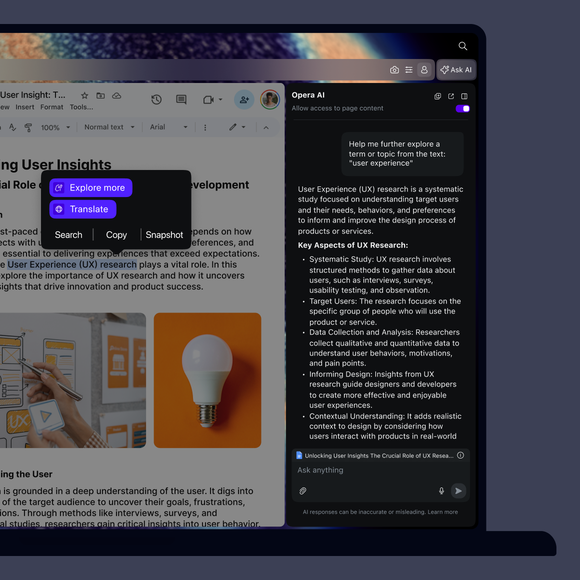Click the highlighted User Experience (UX) research text
Viewport: 580px width, 580px height.
coord(72,264)
